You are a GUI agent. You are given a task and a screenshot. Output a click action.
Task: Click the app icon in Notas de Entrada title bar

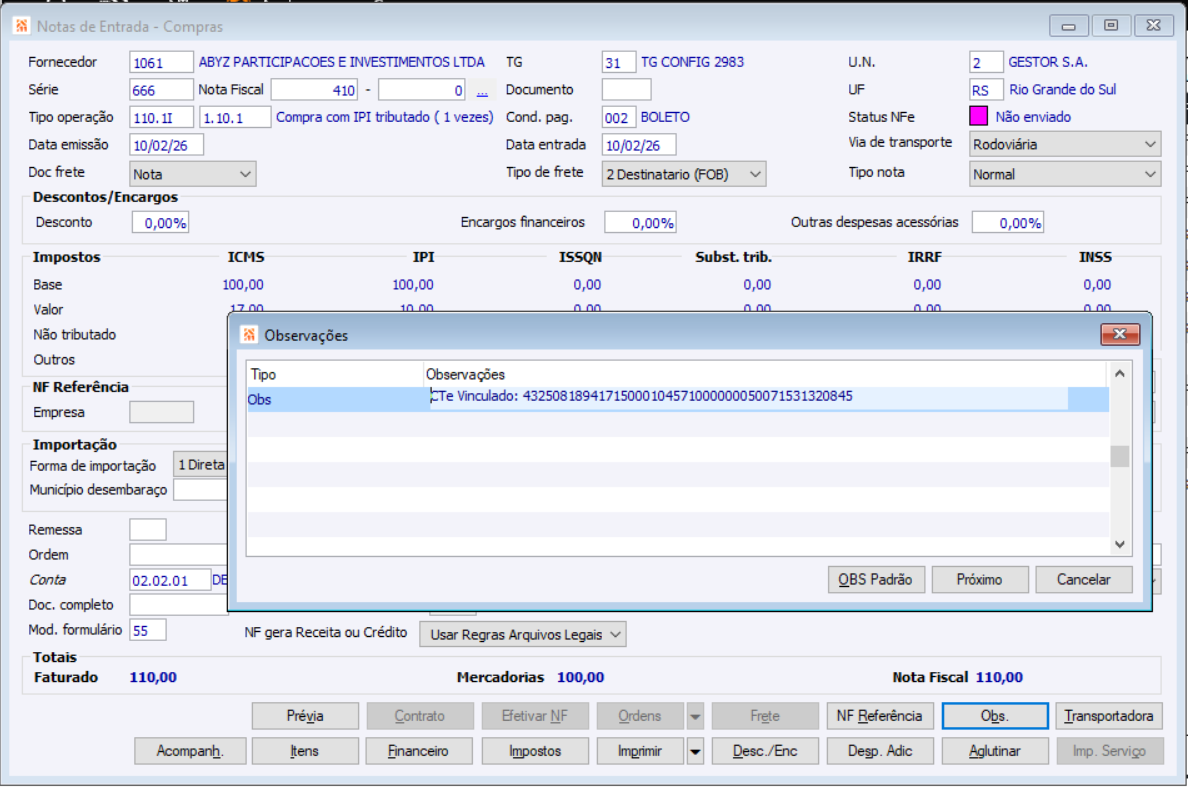(21, 26)
